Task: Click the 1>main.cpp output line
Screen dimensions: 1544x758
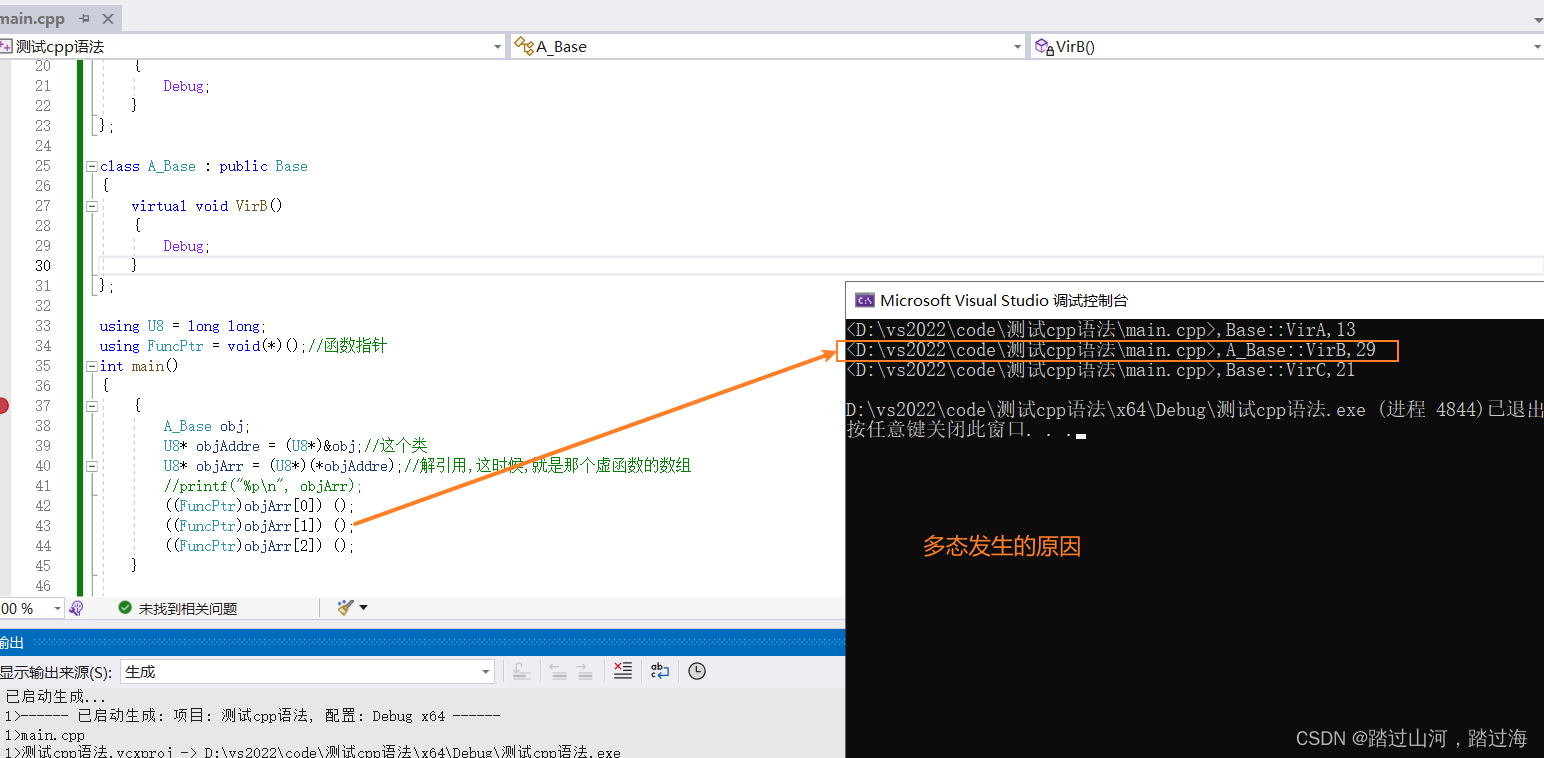Action: [x=45, y=734]
